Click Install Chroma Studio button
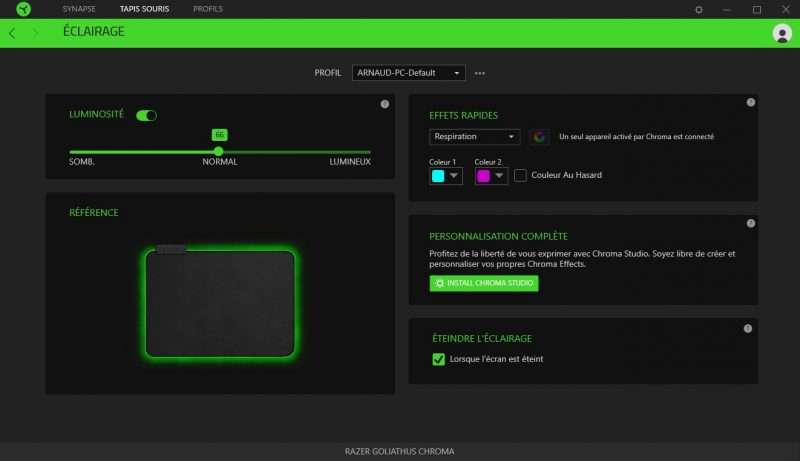The height and width of the screenshot is (461, 800). (x=484, y=283)
